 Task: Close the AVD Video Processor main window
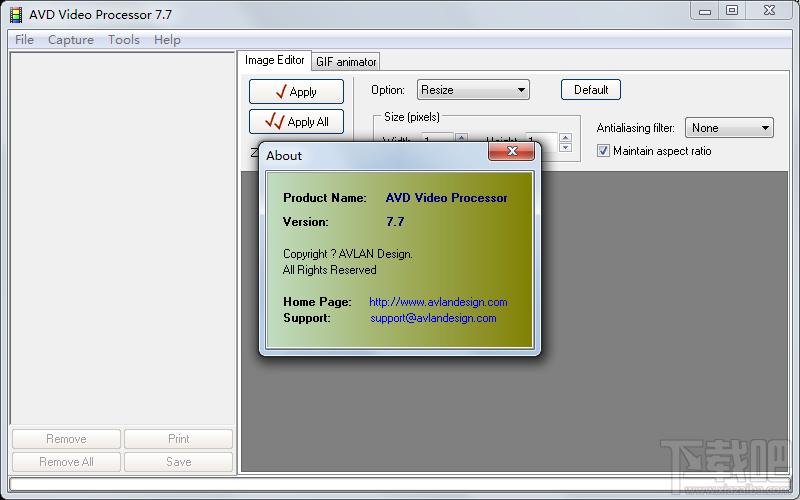[769, 11]
